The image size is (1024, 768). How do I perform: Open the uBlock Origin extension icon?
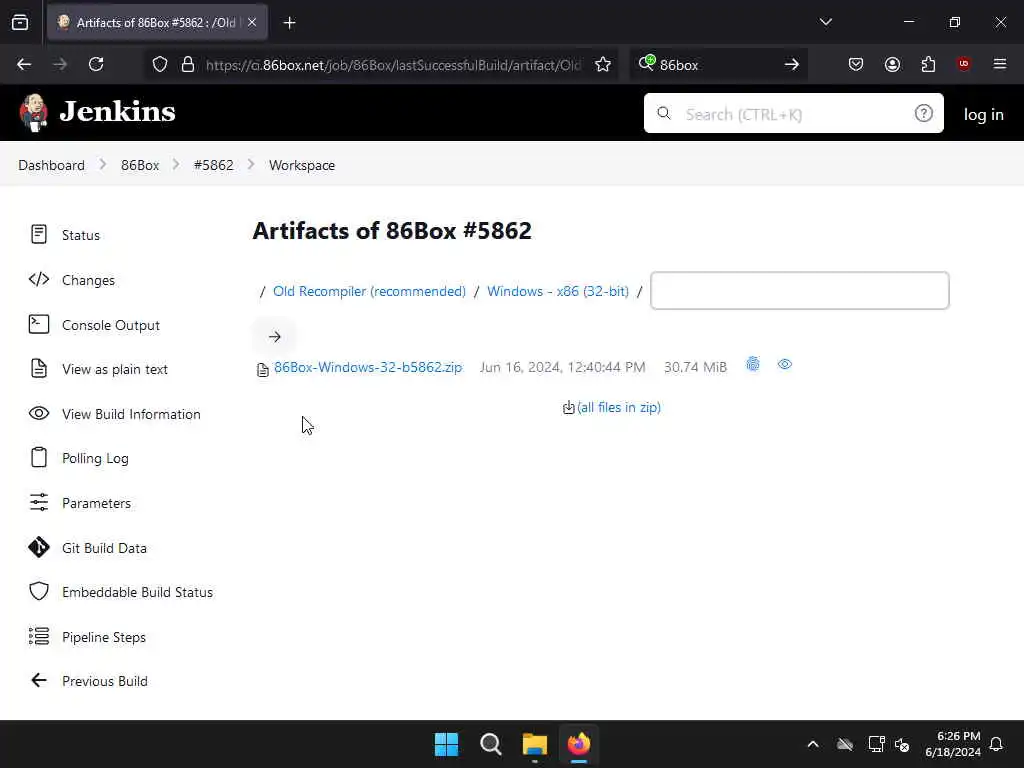(964, 64)
